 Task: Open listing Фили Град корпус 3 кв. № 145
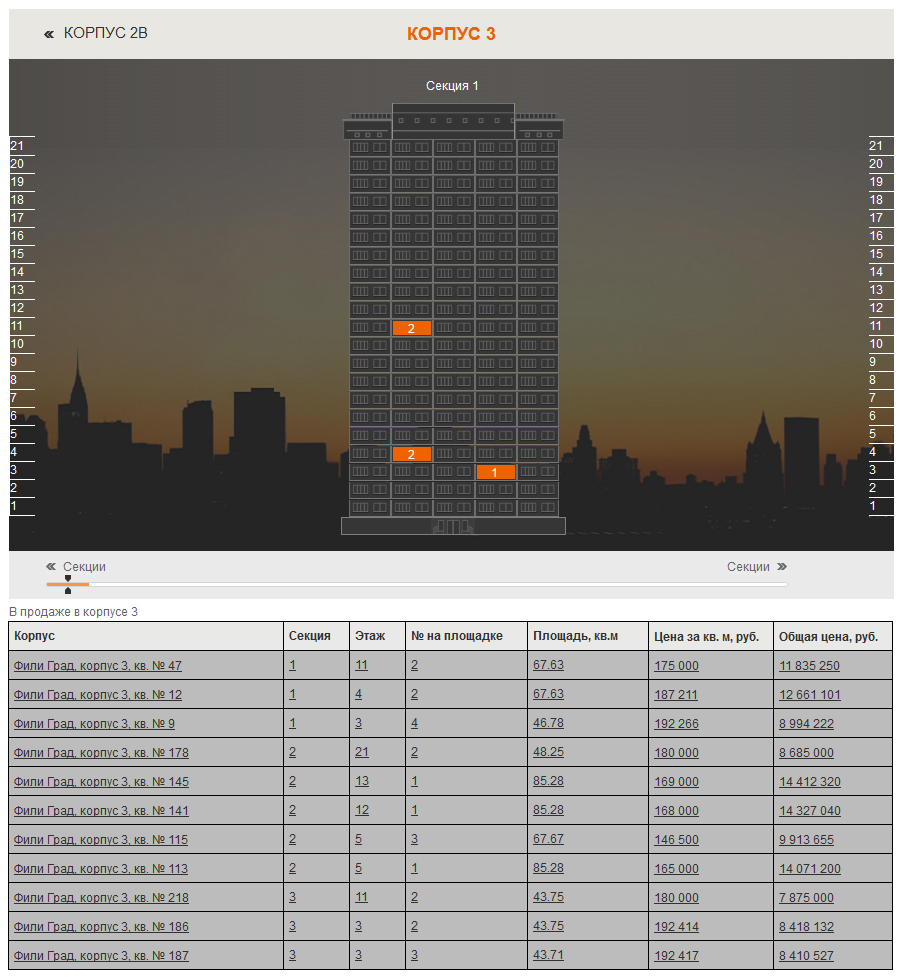click(101, 782)
